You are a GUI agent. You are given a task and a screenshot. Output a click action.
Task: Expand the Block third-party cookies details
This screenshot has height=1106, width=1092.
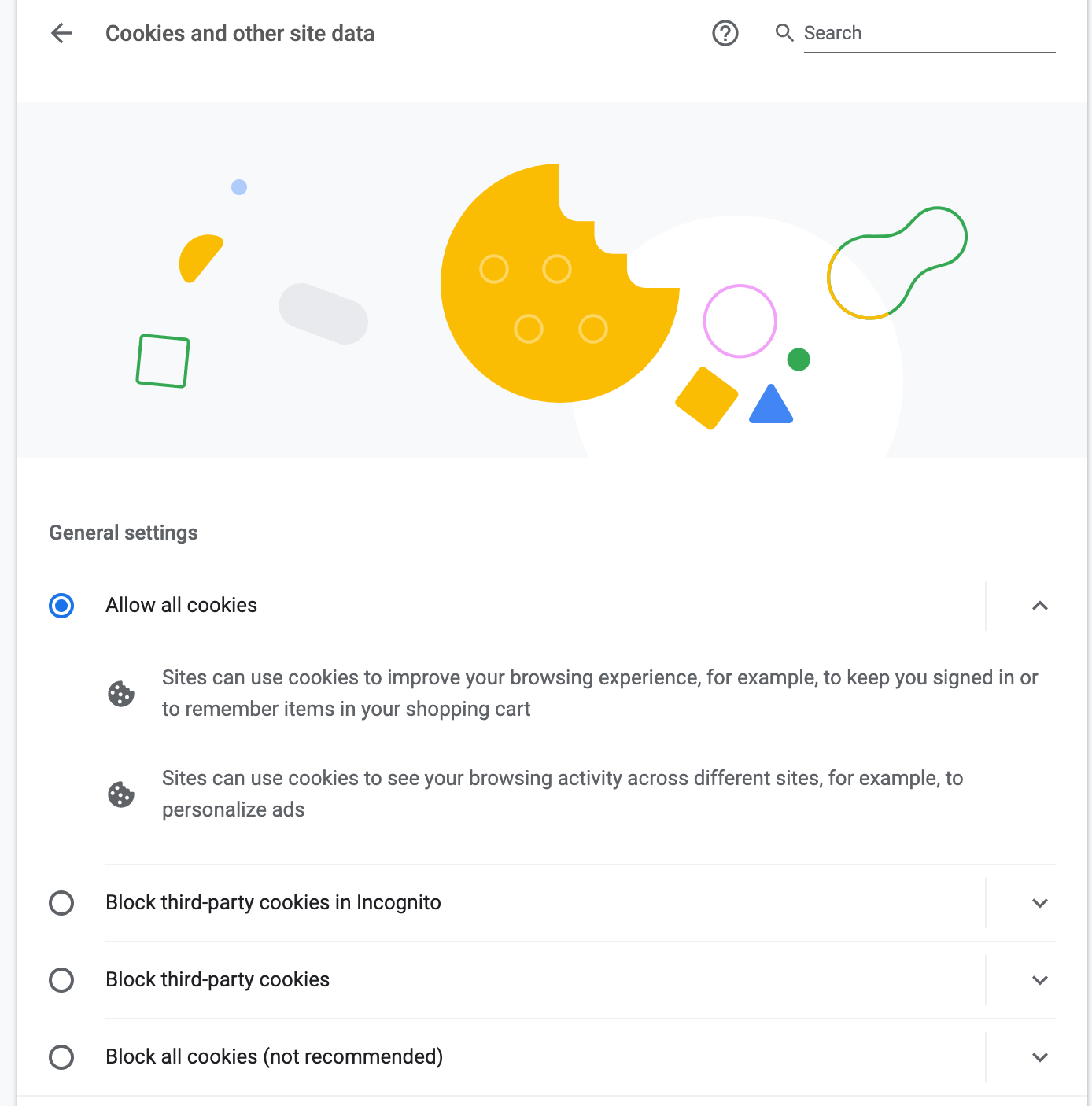(x=1039, y=980)
